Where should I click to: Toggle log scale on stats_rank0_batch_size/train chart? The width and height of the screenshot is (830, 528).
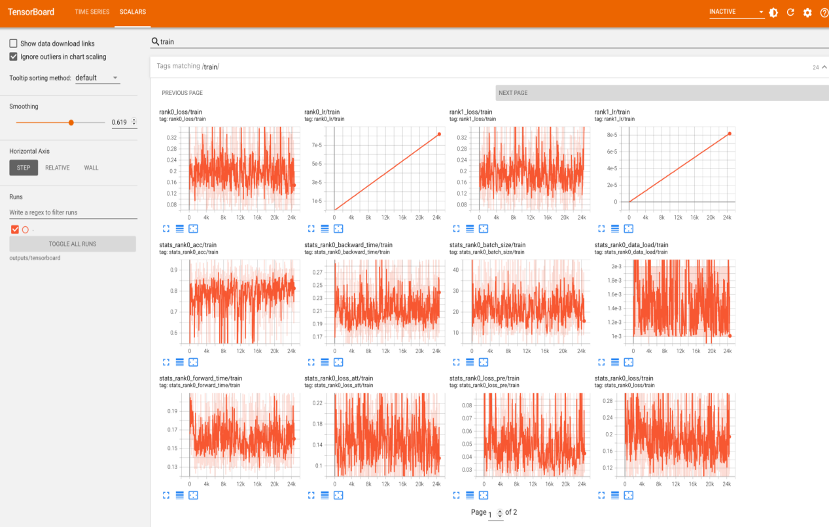(470, 362)
